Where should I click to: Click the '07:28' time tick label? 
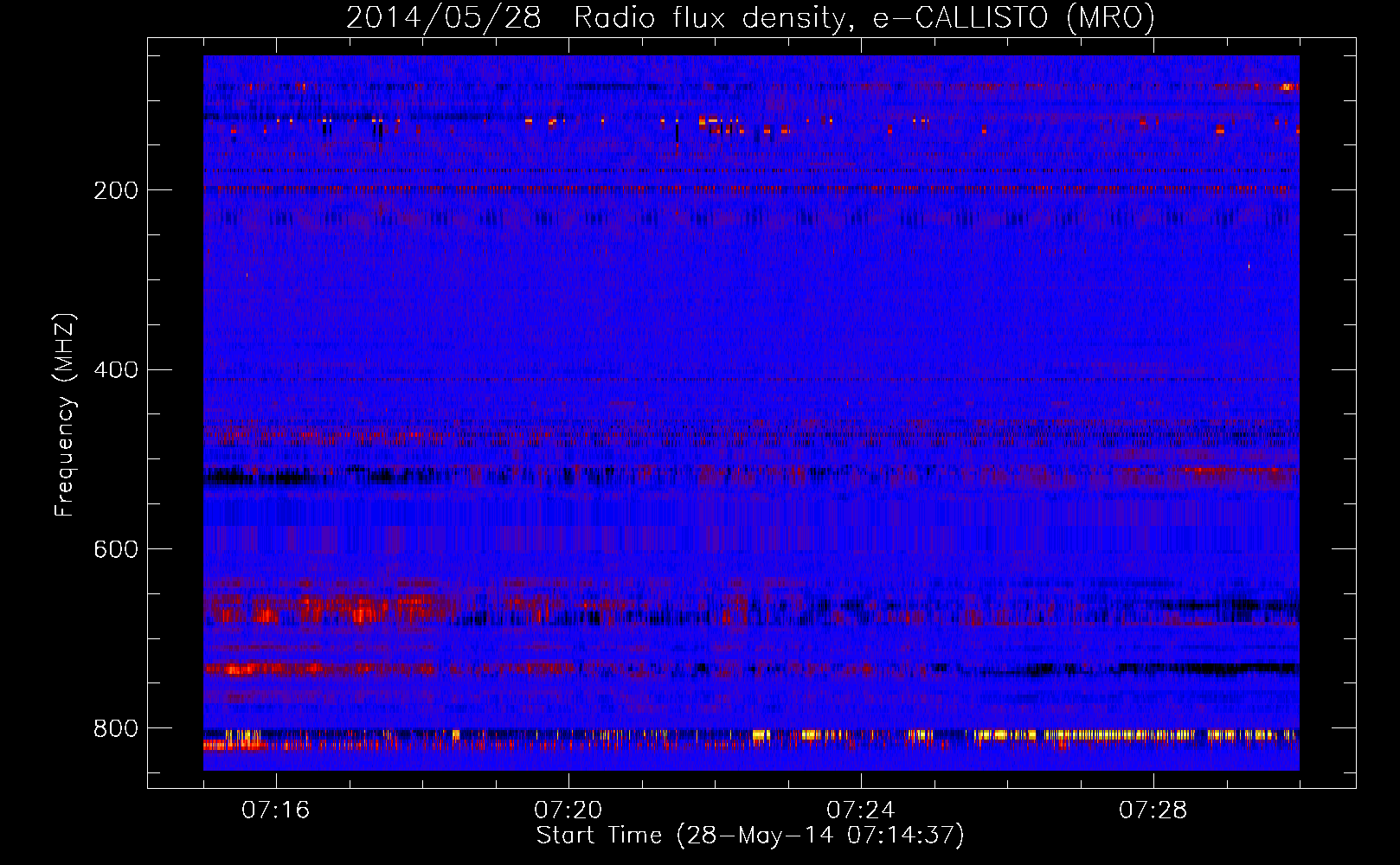tap(1153, 810)
